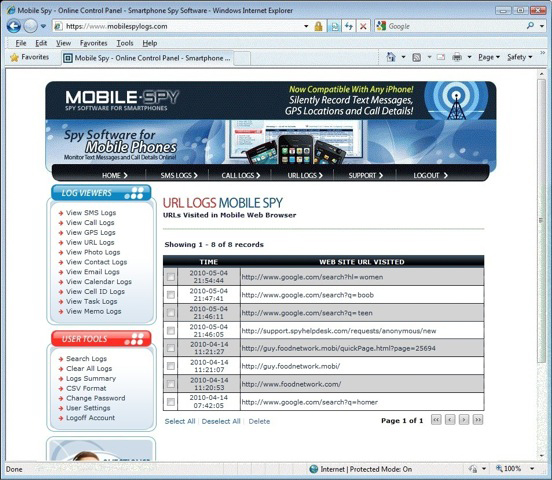552x480 pixels.
Task: Check the box for search?q=teen row
Action: (x=171, y=313)
